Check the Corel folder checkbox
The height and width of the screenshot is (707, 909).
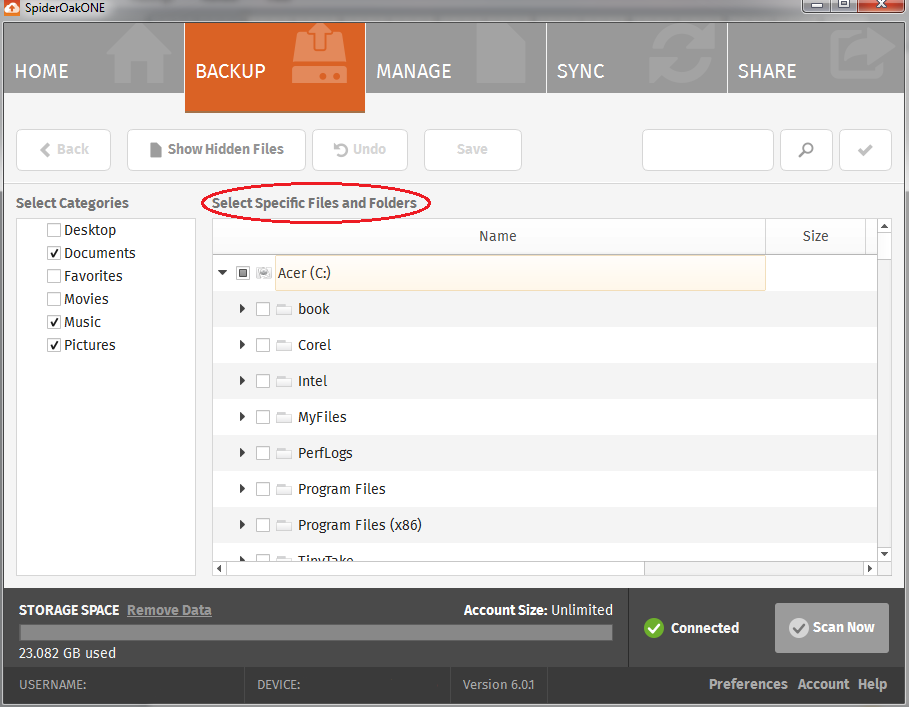tap(263, 345)
